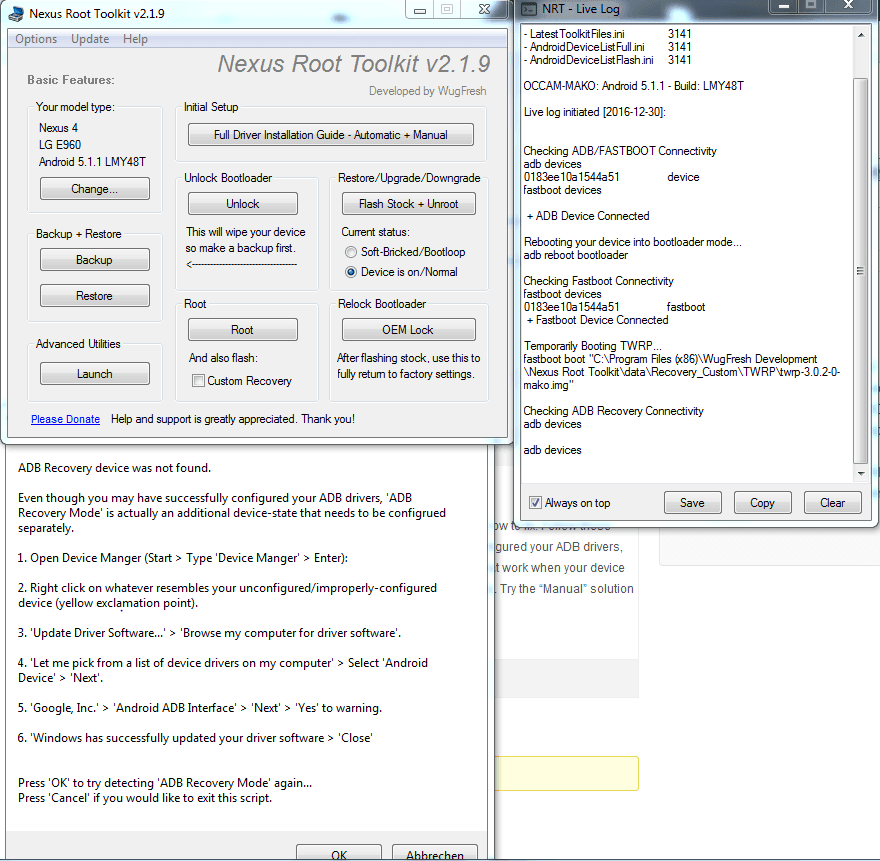
Task: Follow the Please Donate link
Action: coord(65,419)
